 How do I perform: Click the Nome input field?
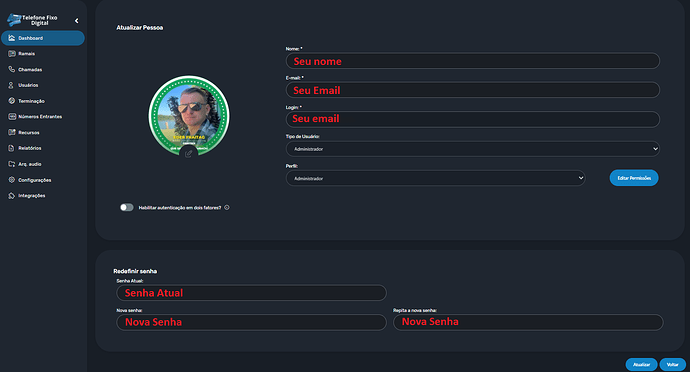[x=473, y=61]
